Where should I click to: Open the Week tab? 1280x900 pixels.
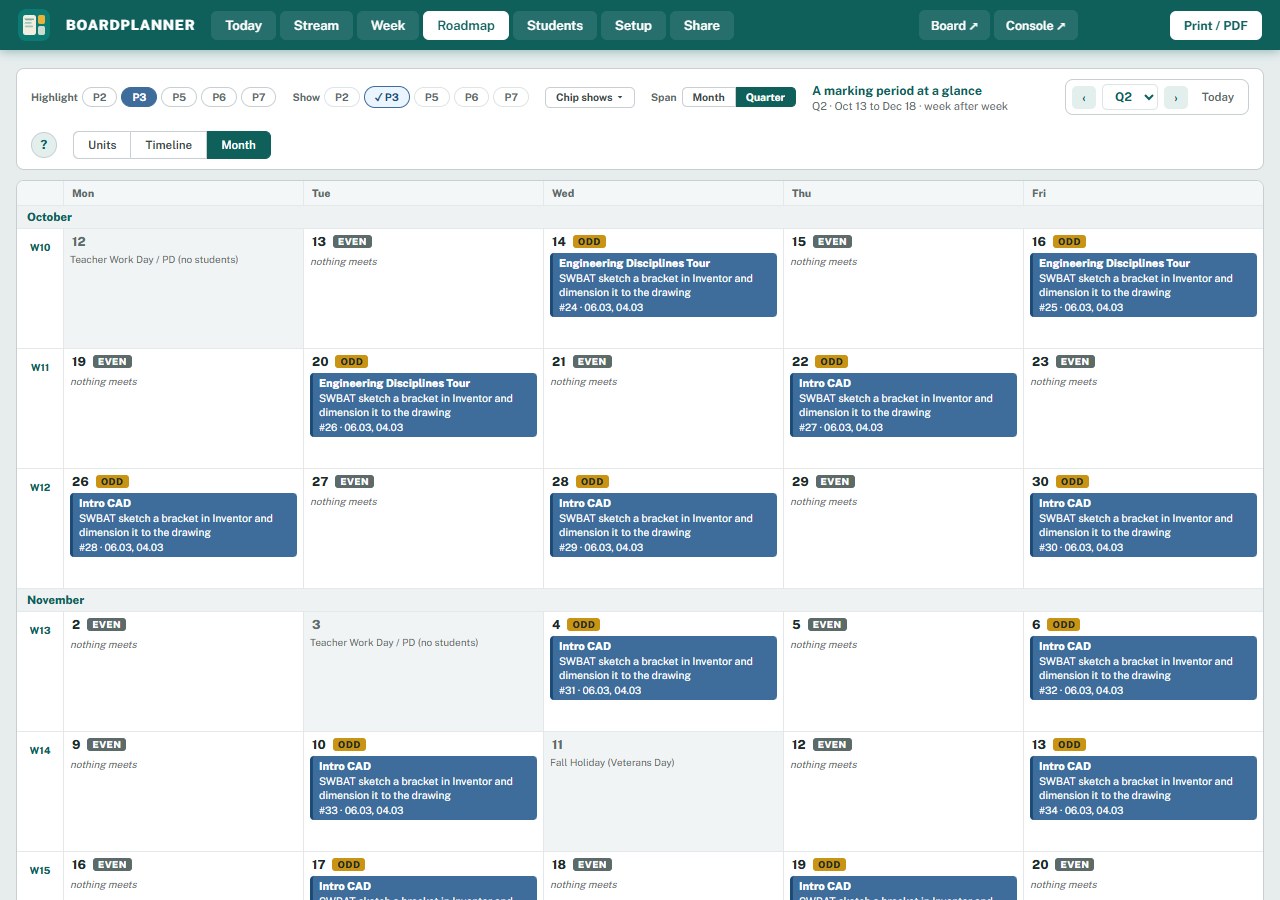pyautogui.click(x=388, y=25)
